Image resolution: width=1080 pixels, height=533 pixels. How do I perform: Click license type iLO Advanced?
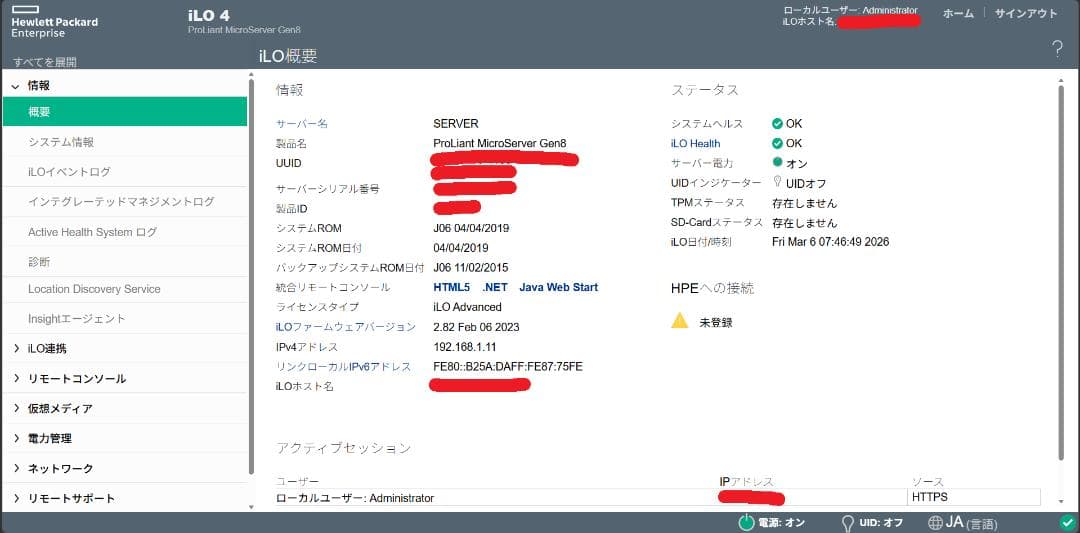468,307
